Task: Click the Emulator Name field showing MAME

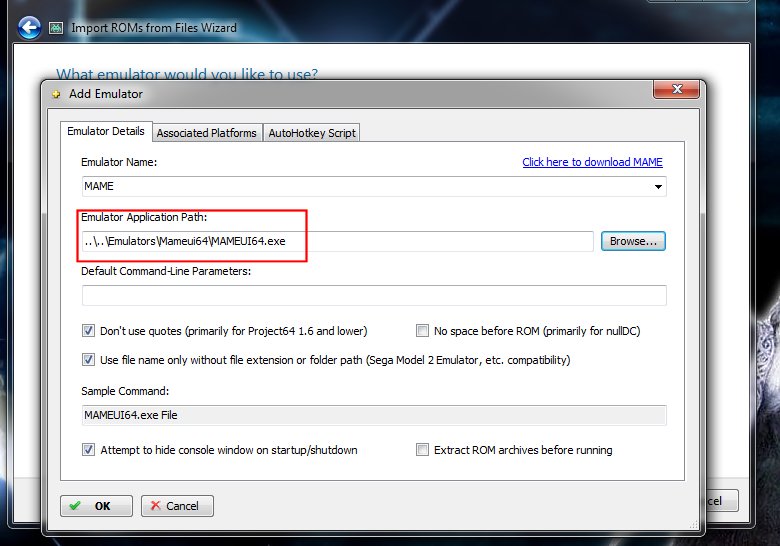Action: [x=374, y=186]
